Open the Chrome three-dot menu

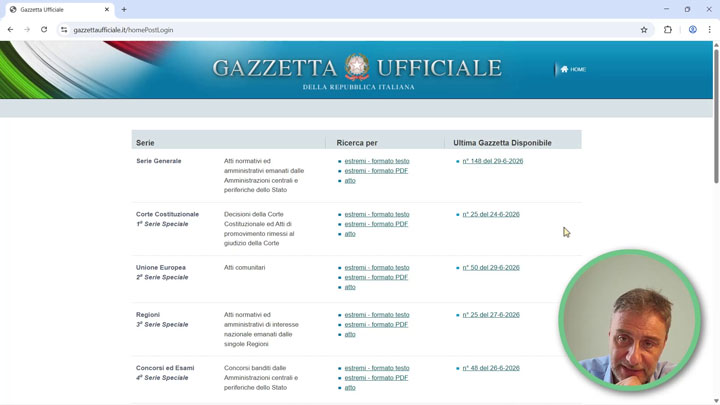coord(709,29)
